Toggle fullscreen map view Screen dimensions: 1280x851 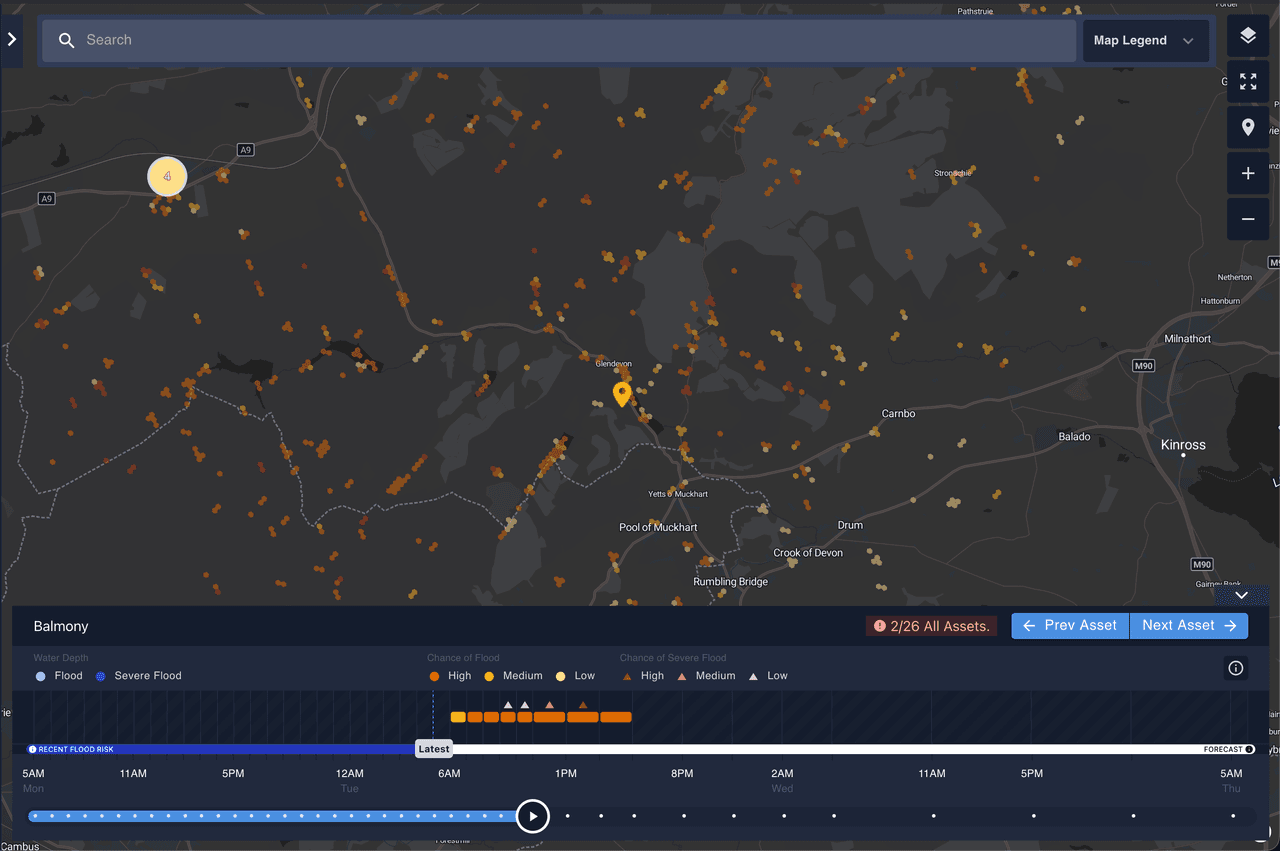click(x=1248, y=82)
